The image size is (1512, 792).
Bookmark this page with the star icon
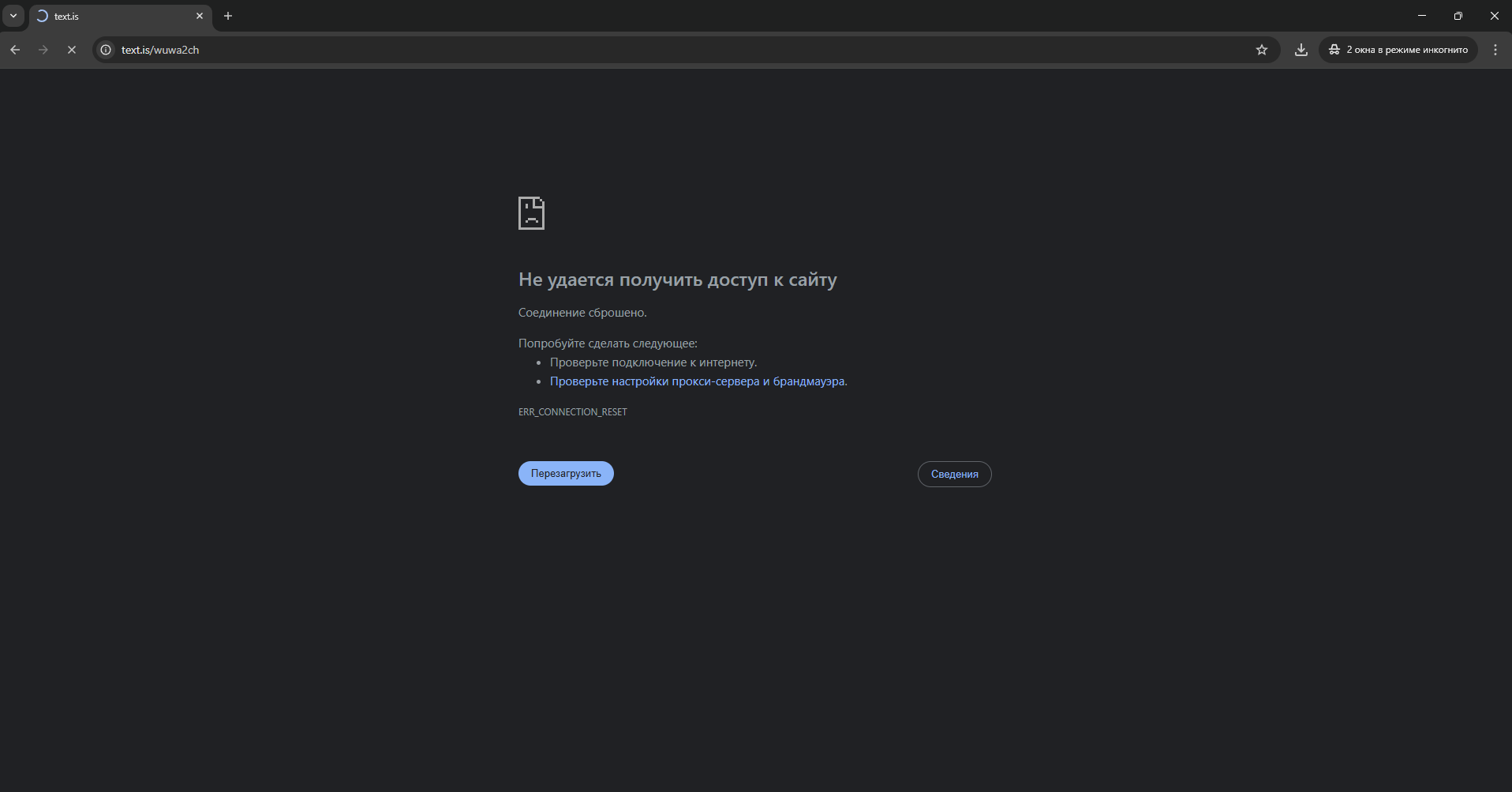tap(1262, 50)
